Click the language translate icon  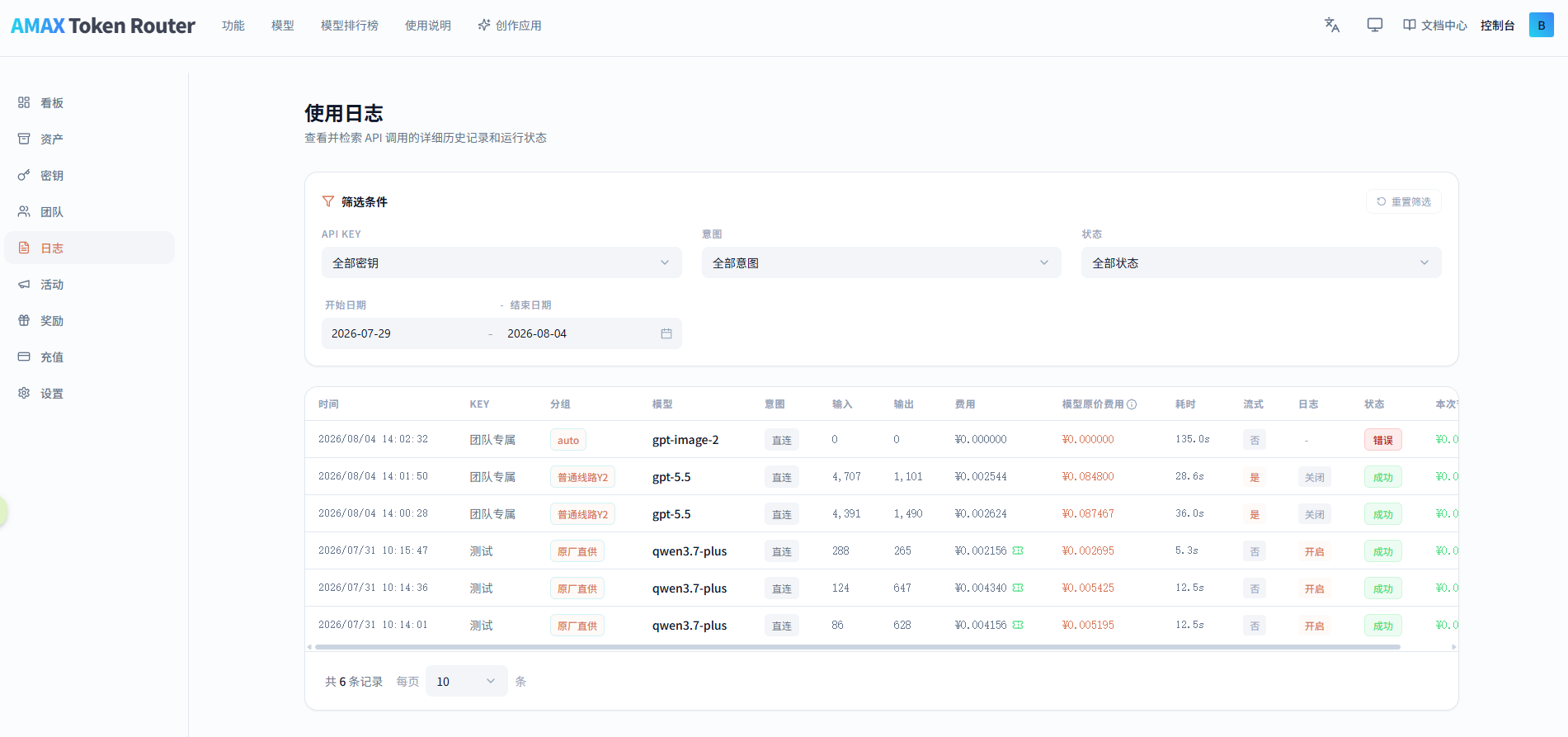pyautogui.click(x=1331, y=25)
